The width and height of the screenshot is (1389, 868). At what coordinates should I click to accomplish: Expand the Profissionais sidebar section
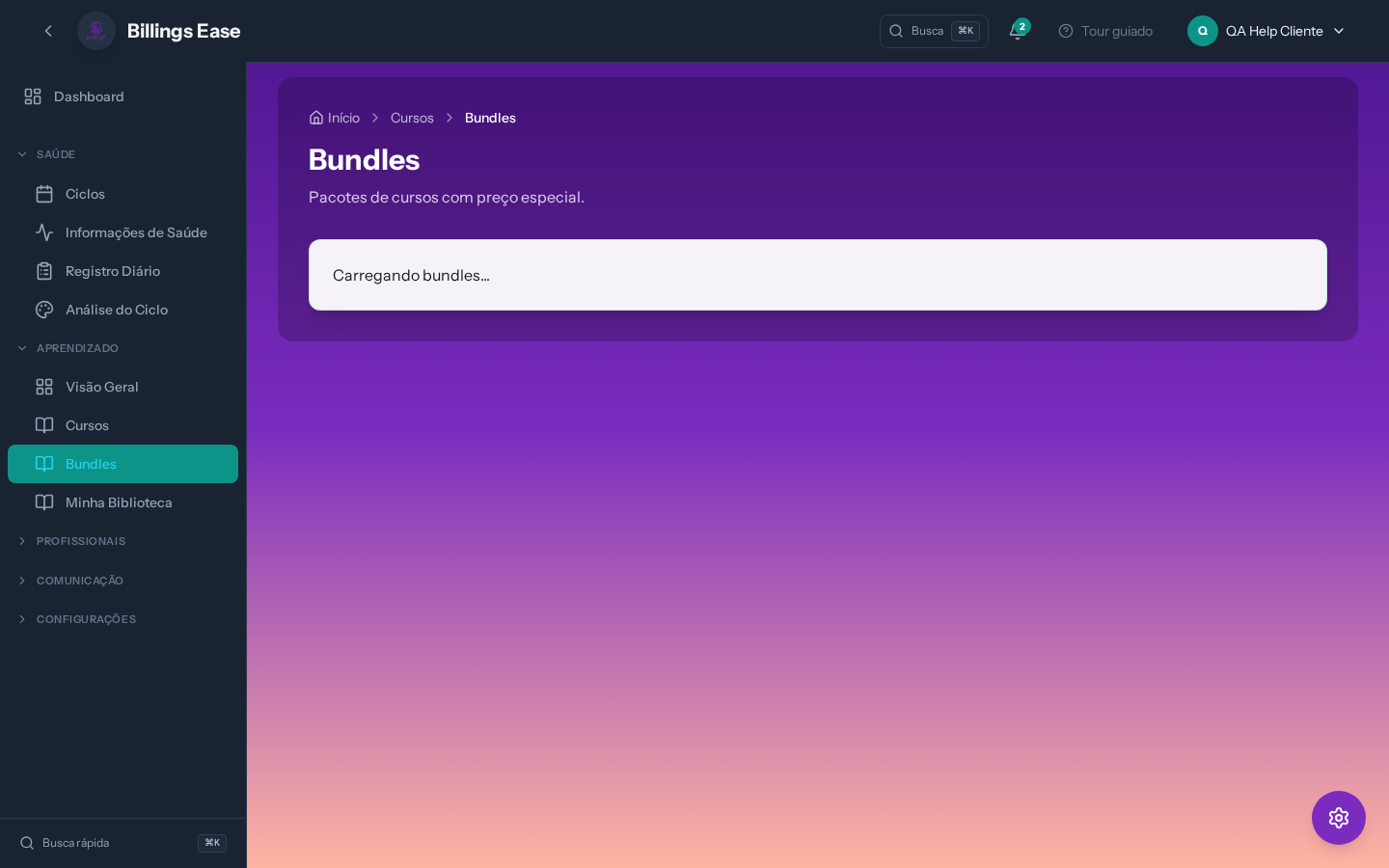80,541
